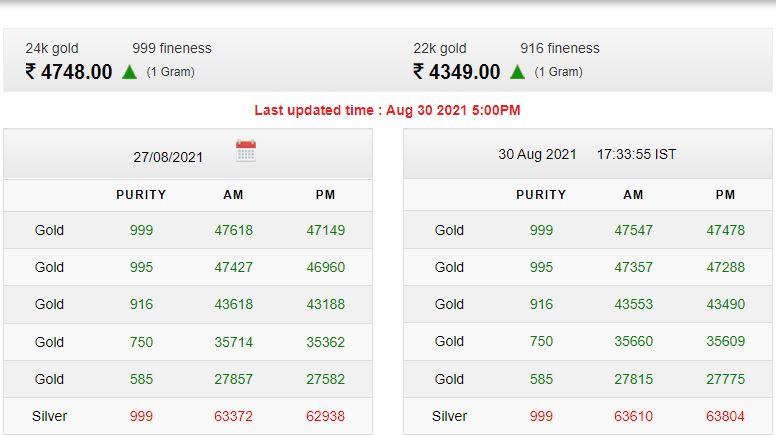Image resolution: width=776 pixels, height=437 pixels.
Task: Select Gold 916 PM rate 43490
Action: pos(725,304)
